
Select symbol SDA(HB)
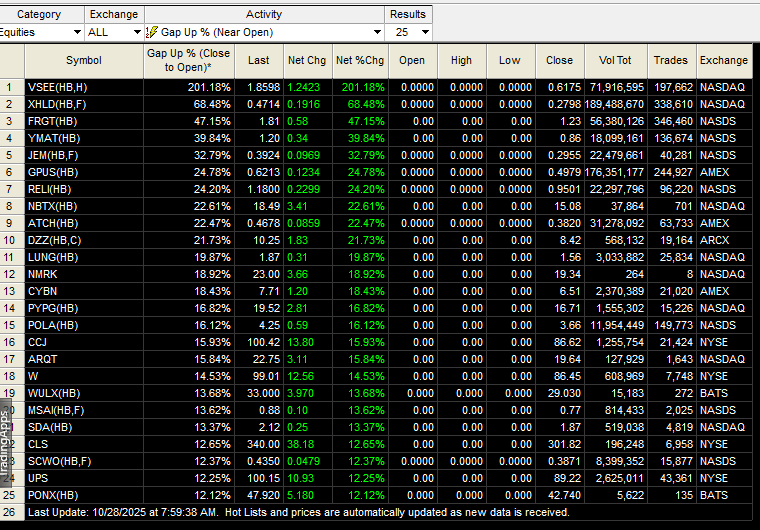point(50,427)
